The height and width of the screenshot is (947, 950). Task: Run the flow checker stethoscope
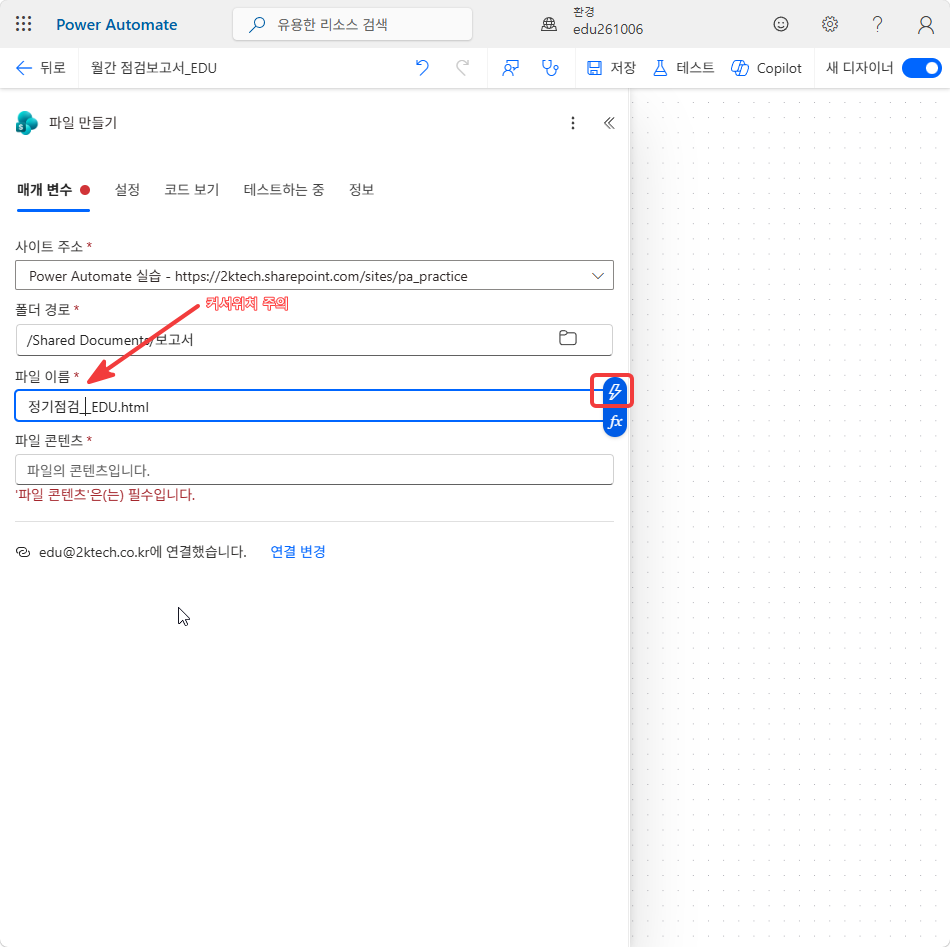coord(550,68)
